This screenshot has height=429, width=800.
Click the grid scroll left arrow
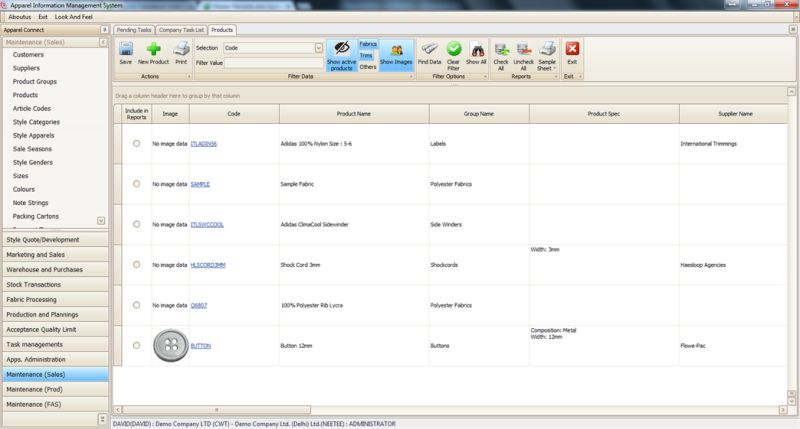[118, 410]
